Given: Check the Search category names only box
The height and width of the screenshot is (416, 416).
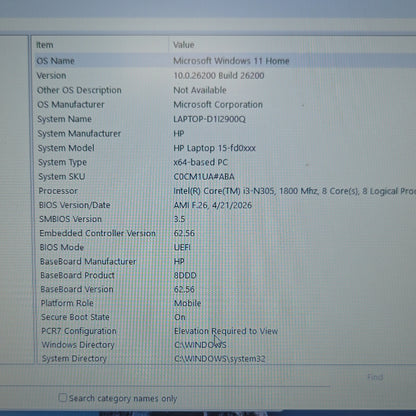Looking at the screenshot, I should tap(63, 397).
